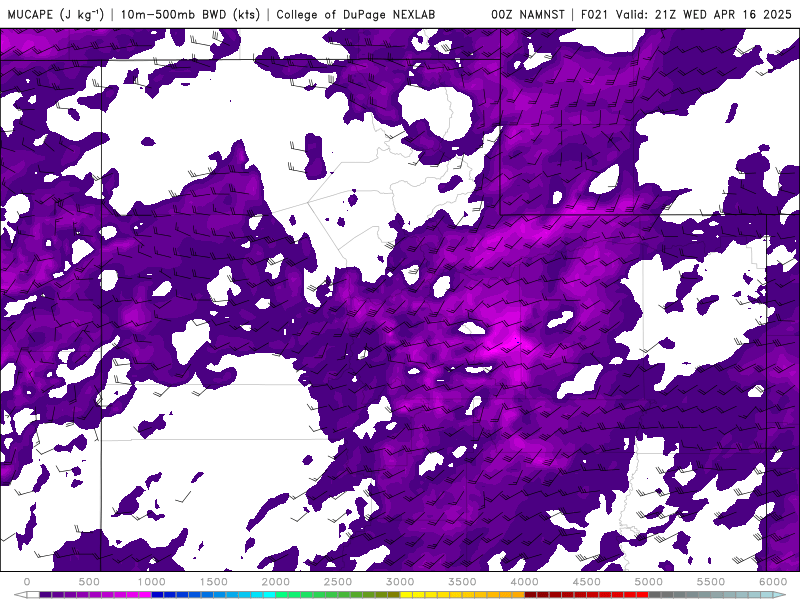Click the 1500 label on the color scale

pos(214,582)
